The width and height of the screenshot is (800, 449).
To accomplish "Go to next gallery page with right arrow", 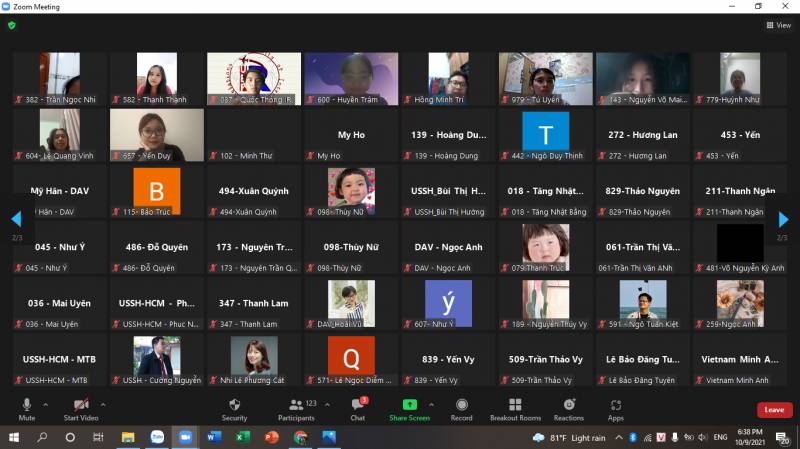I will 783,219.
